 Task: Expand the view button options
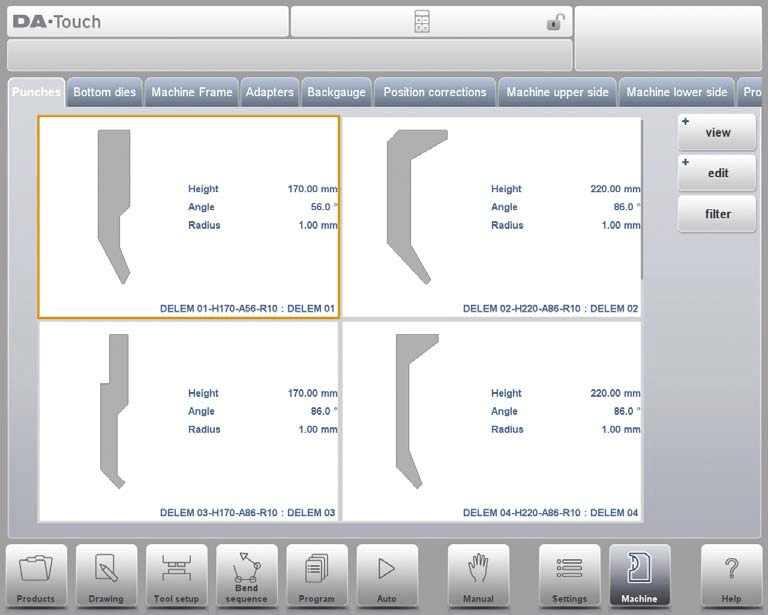pyautogui.click(x=717, y=132)
